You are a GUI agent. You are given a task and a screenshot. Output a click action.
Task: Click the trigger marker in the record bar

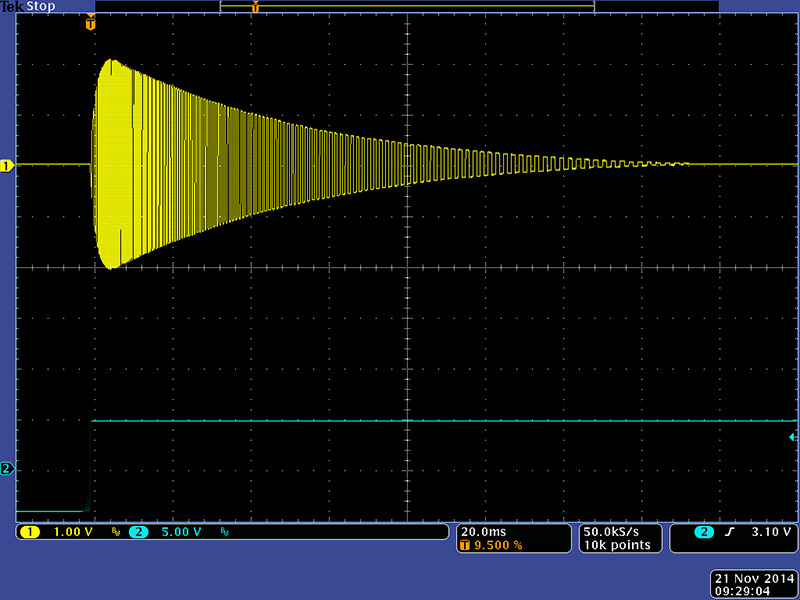click(x=255, y=7)
